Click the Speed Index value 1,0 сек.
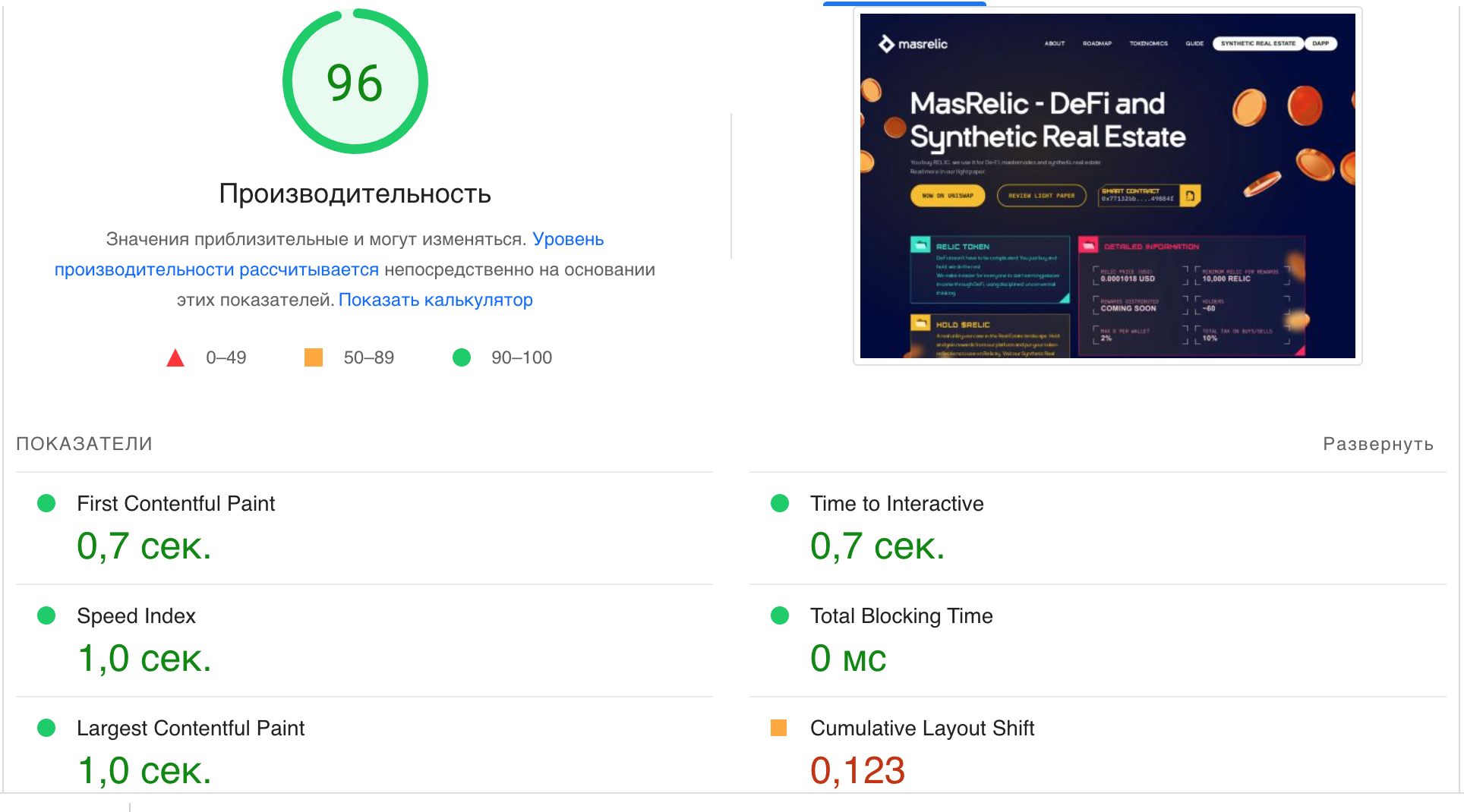Viewport: 1464px width, 812px height. point(144,658)
